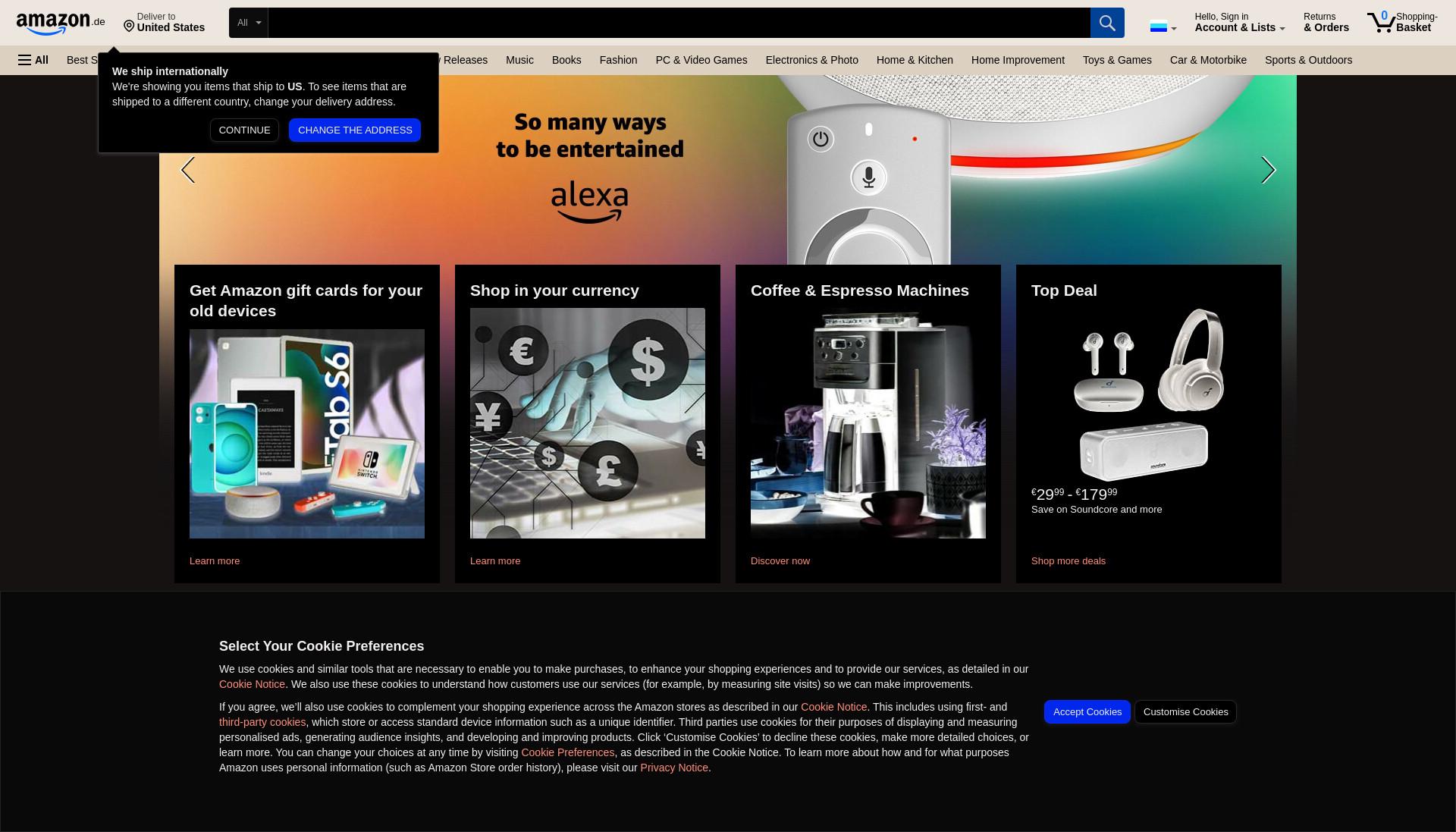Click the Top Deal price range €29.99 - €179.99
This screenshot has width=1456, height=832.
pos(1074,494)
